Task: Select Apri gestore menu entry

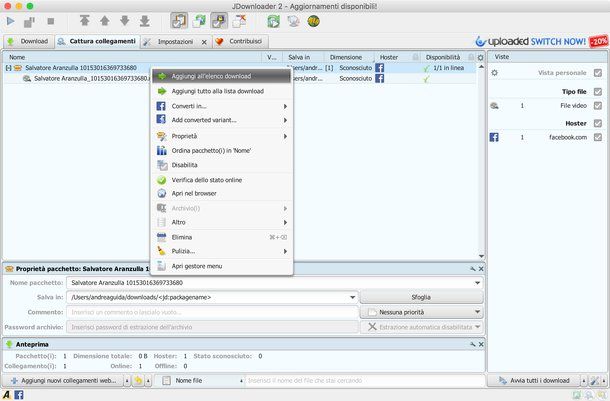Action: point(222,266)
